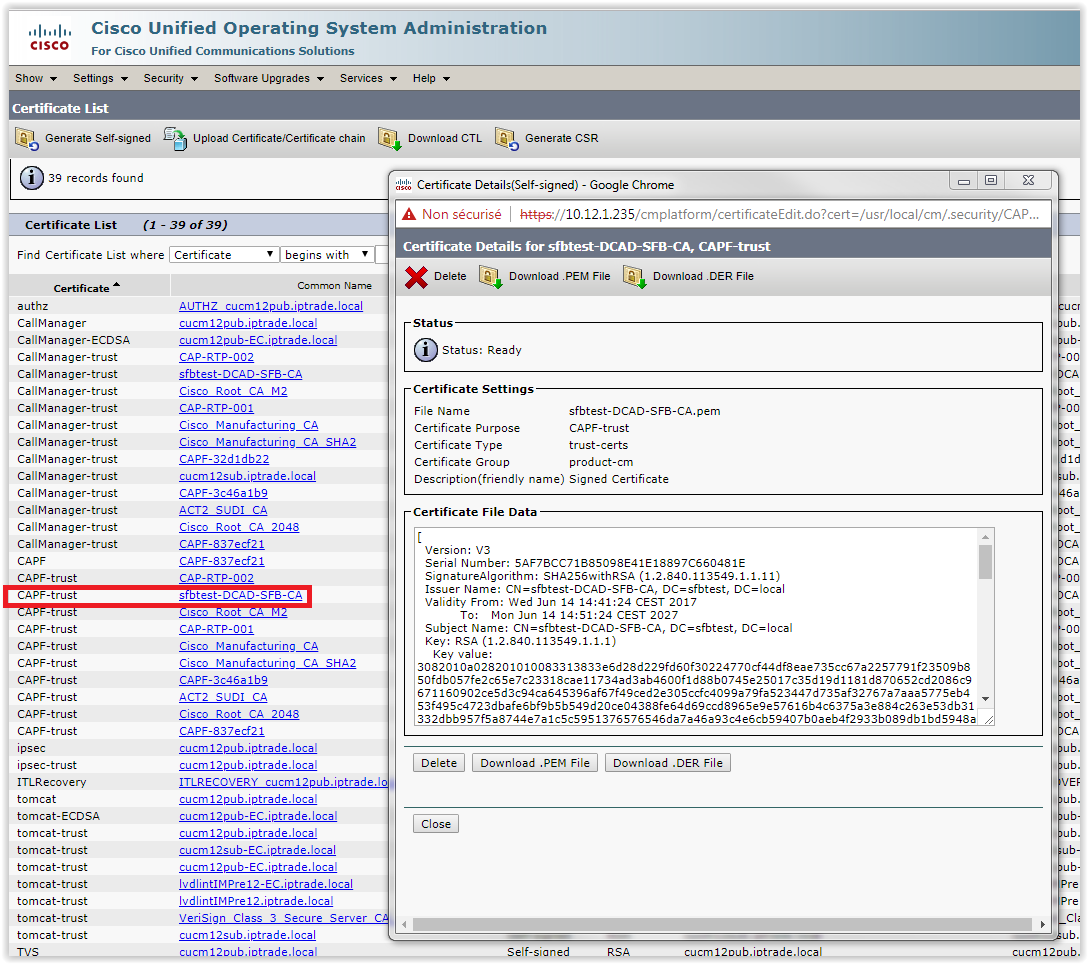Click the Non sécurisé warning triangle icon

(409, 214)
